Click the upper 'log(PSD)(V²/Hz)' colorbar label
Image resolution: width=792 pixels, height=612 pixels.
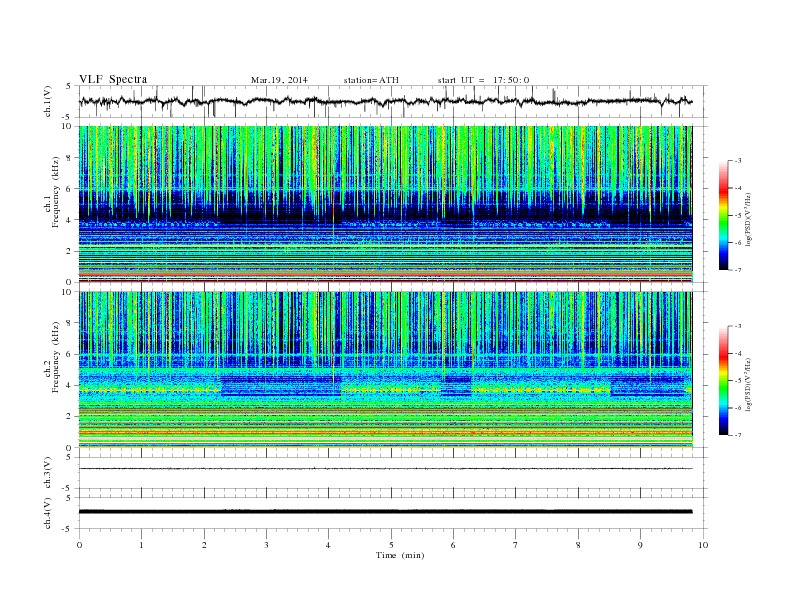coord(749,220)
